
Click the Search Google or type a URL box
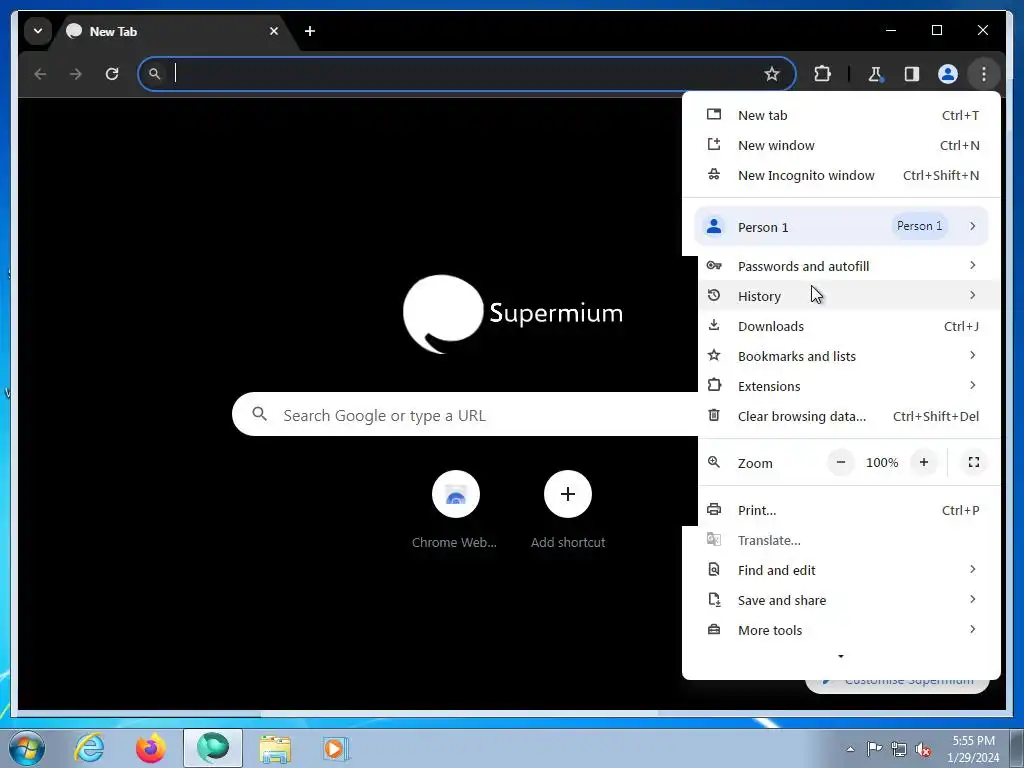pyautogui.click(x=465, y=415)
